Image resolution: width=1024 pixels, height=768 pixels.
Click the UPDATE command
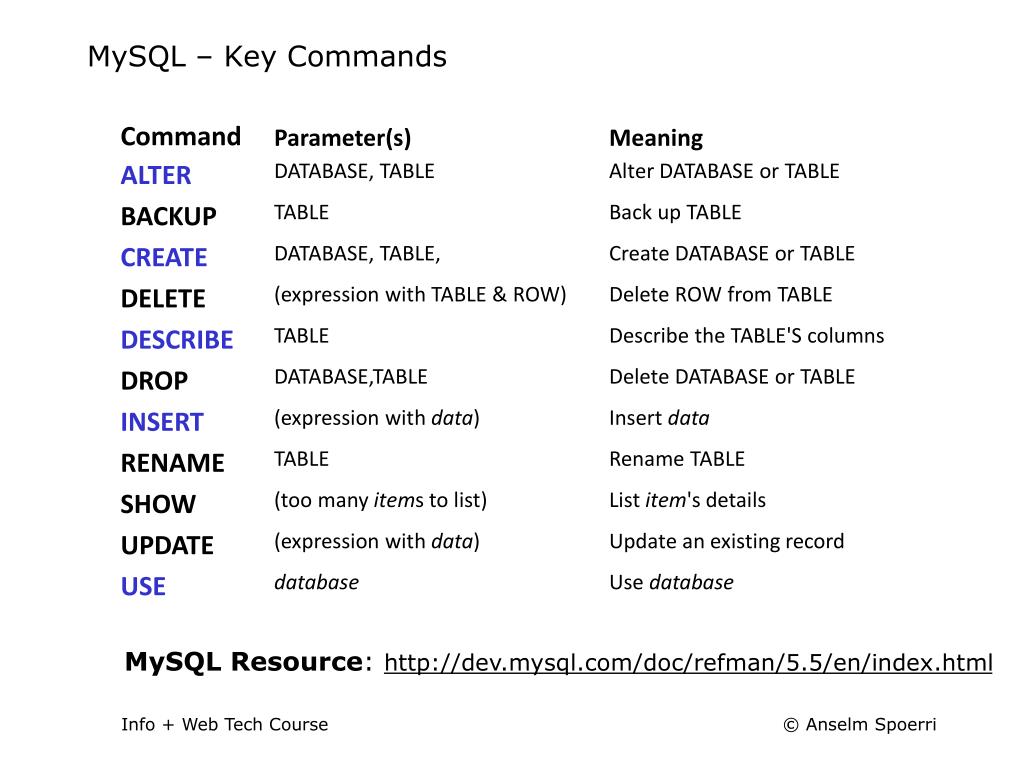[x=167, y=545]
